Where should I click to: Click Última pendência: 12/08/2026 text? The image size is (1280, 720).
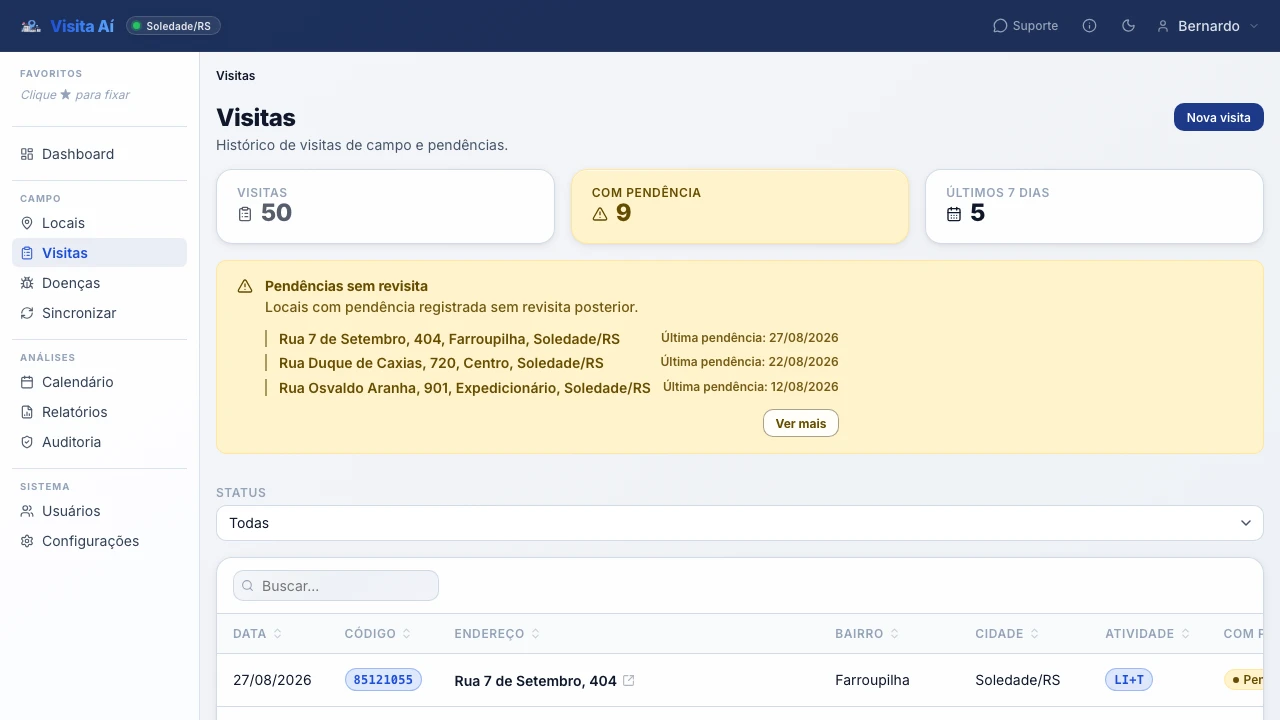751,387
